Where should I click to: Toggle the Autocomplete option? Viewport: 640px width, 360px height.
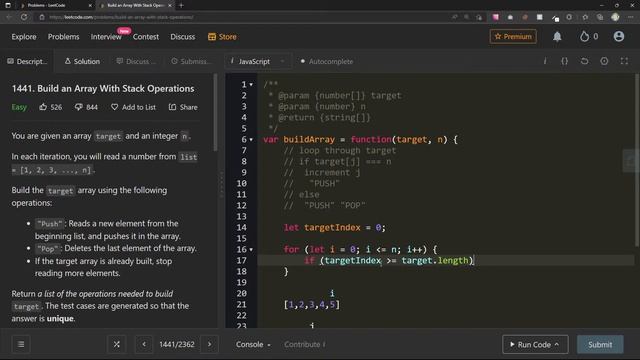pos(327,62)
